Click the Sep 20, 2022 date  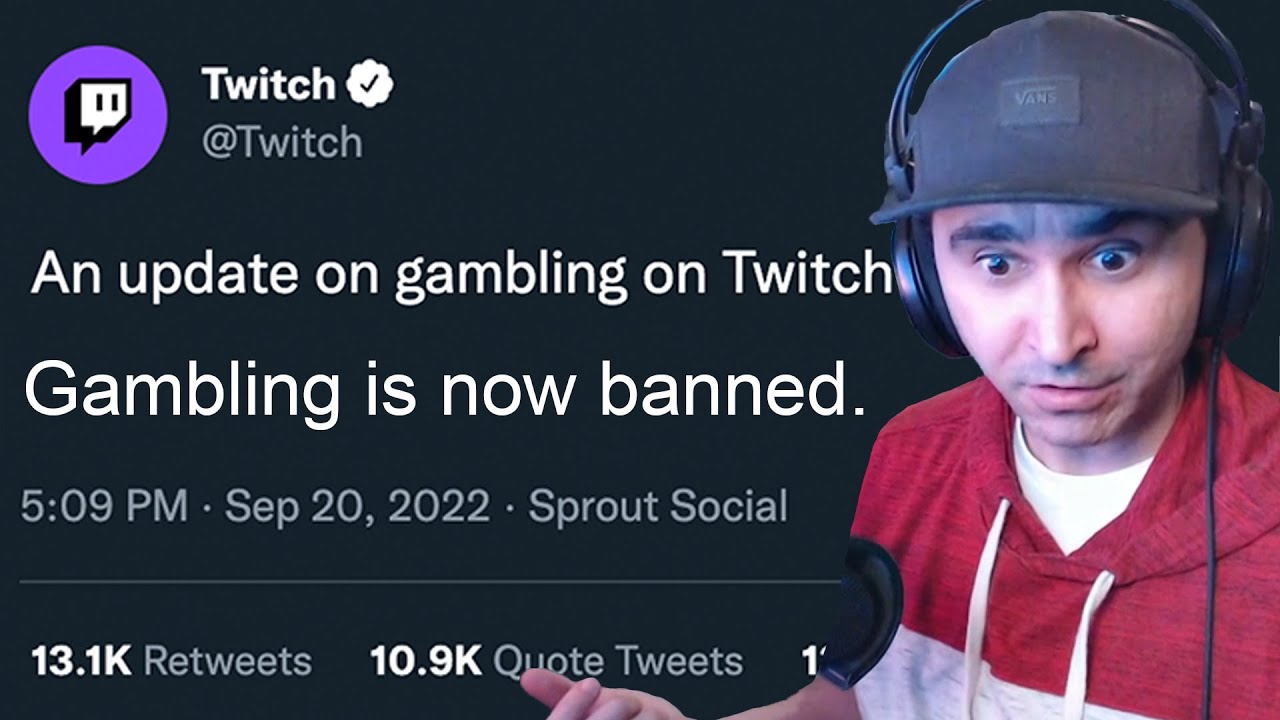click(x=358, y=506)
